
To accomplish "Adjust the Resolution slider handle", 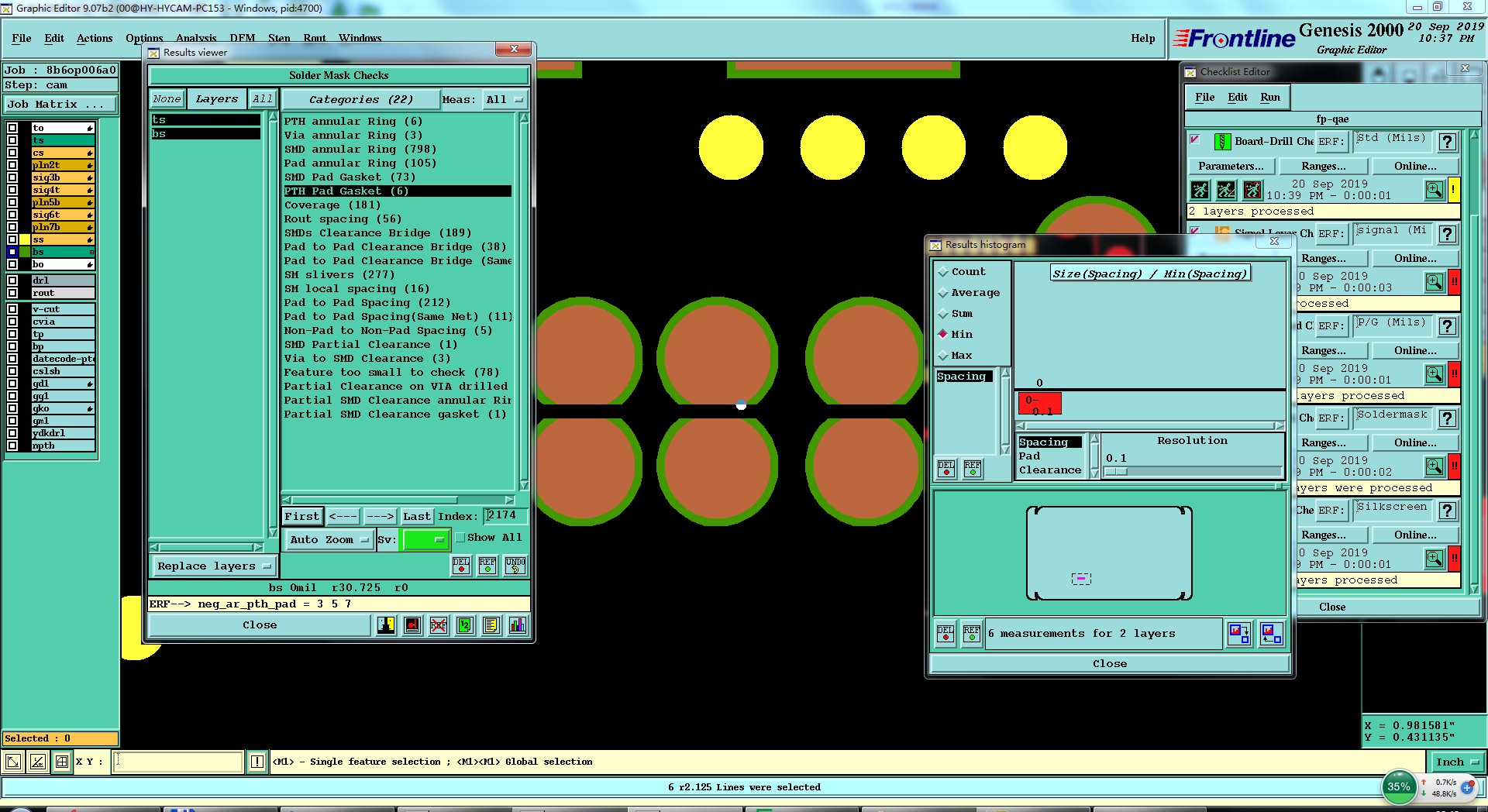I will (x=1116, y=471).
